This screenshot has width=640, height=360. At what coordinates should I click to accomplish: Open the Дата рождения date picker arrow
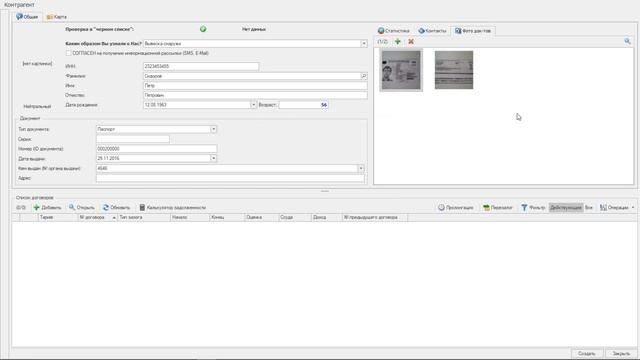(253, 105)
